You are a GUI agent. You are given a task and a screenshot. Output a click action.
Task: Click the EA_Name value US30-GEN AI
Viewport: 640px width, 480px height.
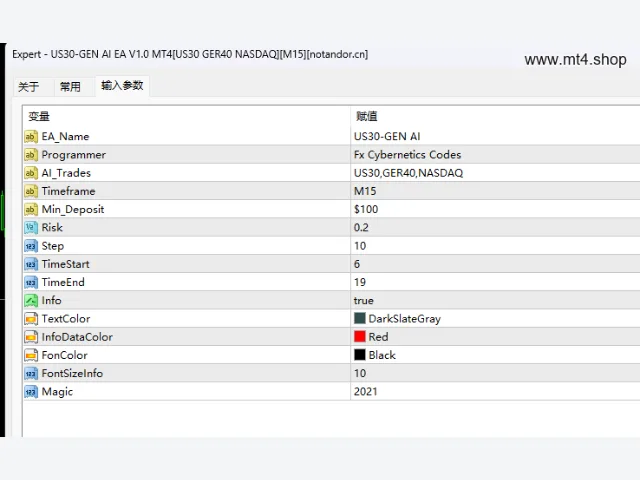pos(387,136)
